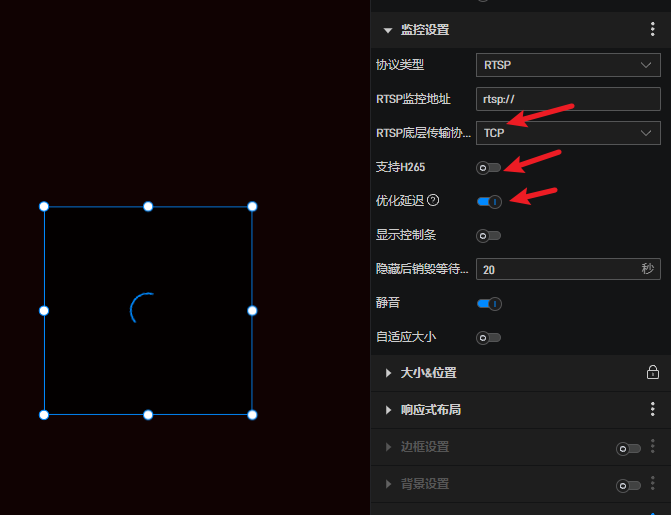Open the 监控设置 three-dot options menu
This screenshot has height=515, width=671.
click(653, 30)
